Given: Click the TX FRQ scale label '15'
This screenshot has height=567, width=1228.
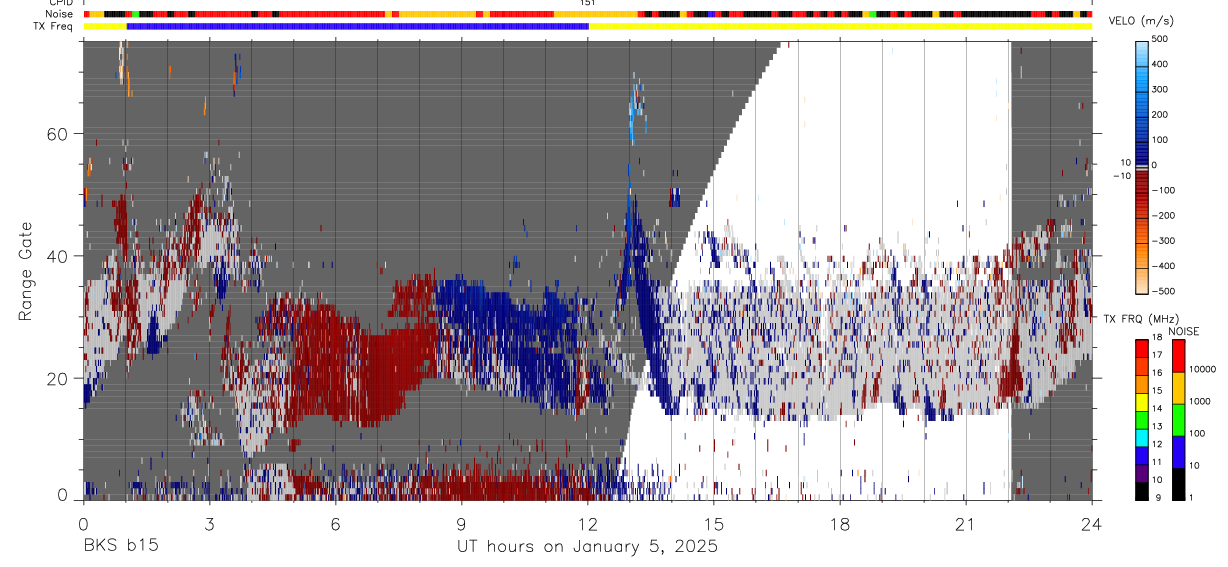Looking at the screenshot, I should point(1159,392).
